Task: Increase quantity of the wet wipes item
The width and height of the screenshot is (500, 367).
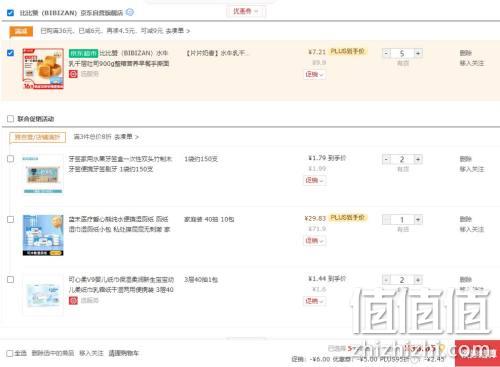Action: pyautogui.click(x=418, y=219)
